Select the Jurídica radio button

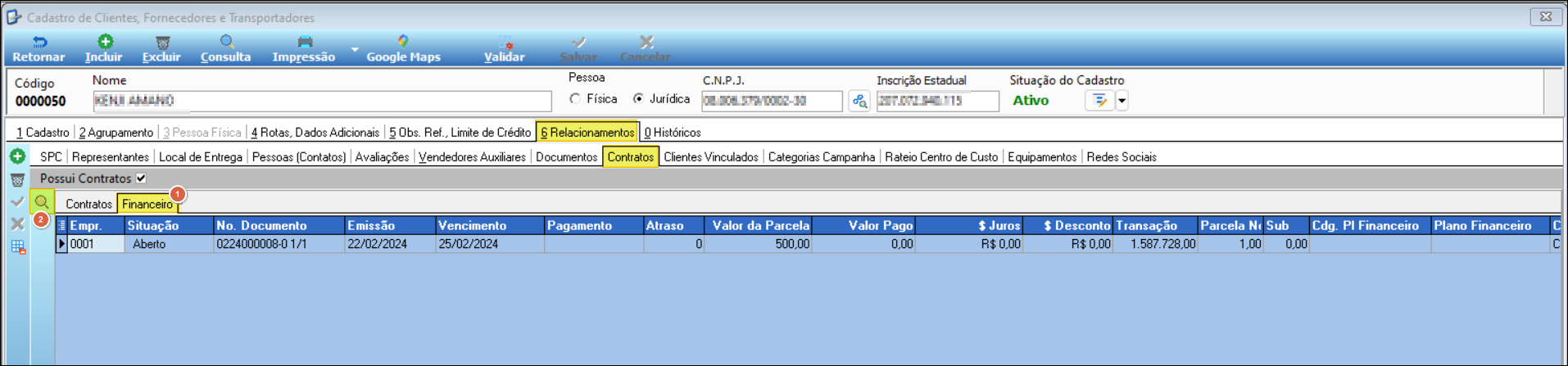638,99
